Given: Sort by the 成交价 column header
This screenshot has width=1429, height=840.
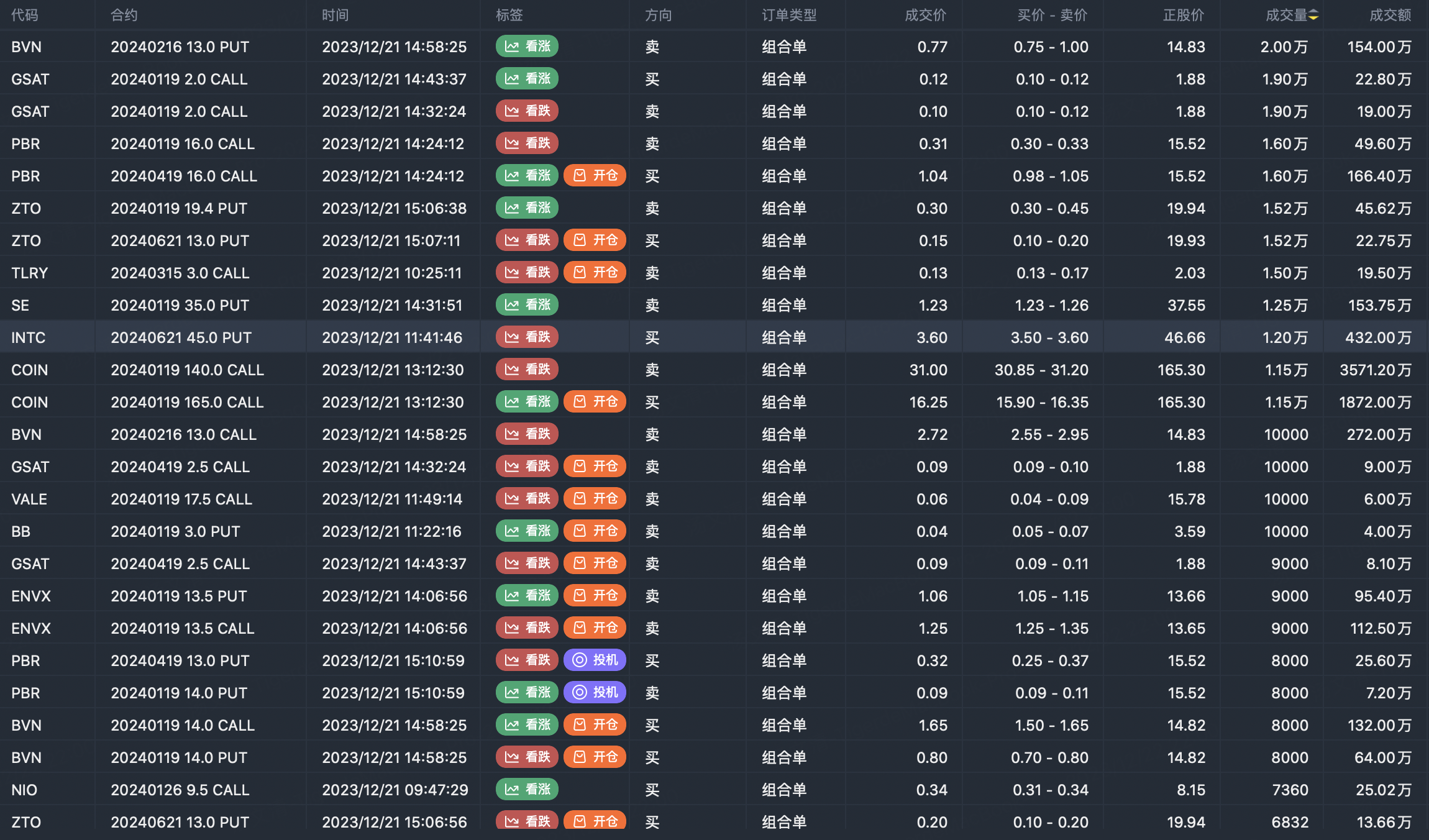Looking at the screenshot, I should 925,16.
